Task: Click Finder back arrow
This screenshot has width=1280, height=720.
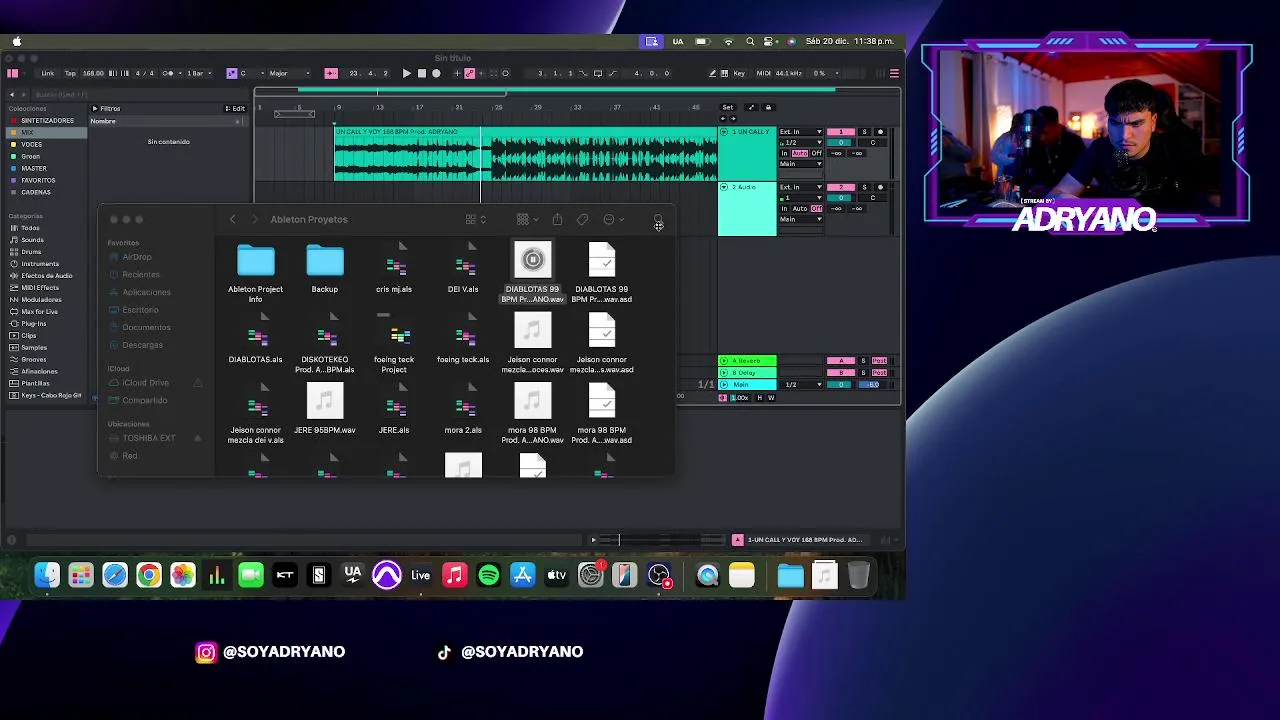Action: click(x=232, y=219)
